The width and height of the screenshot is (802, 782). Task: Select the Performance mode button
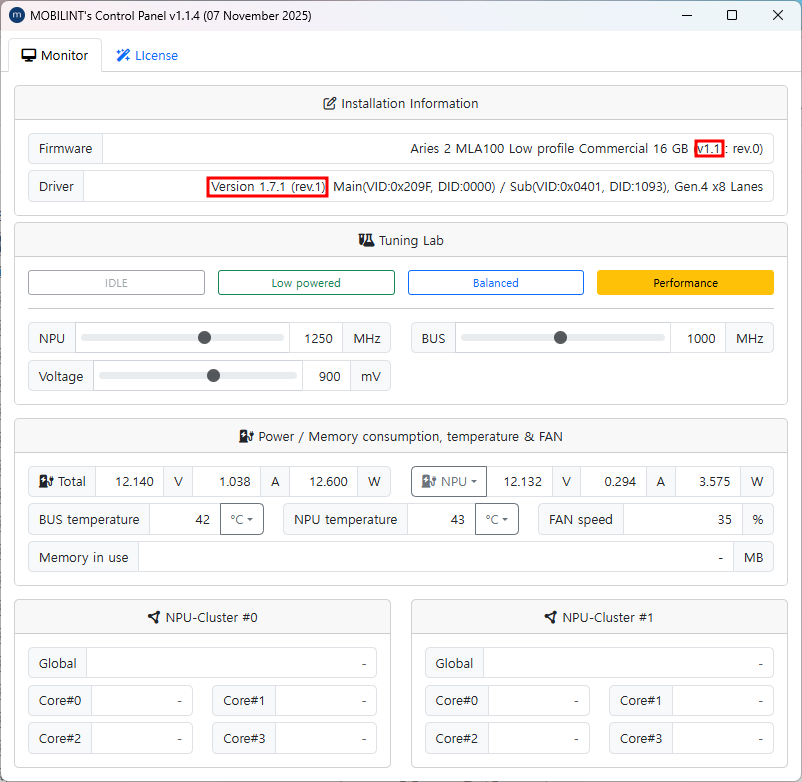coord(685,283)
